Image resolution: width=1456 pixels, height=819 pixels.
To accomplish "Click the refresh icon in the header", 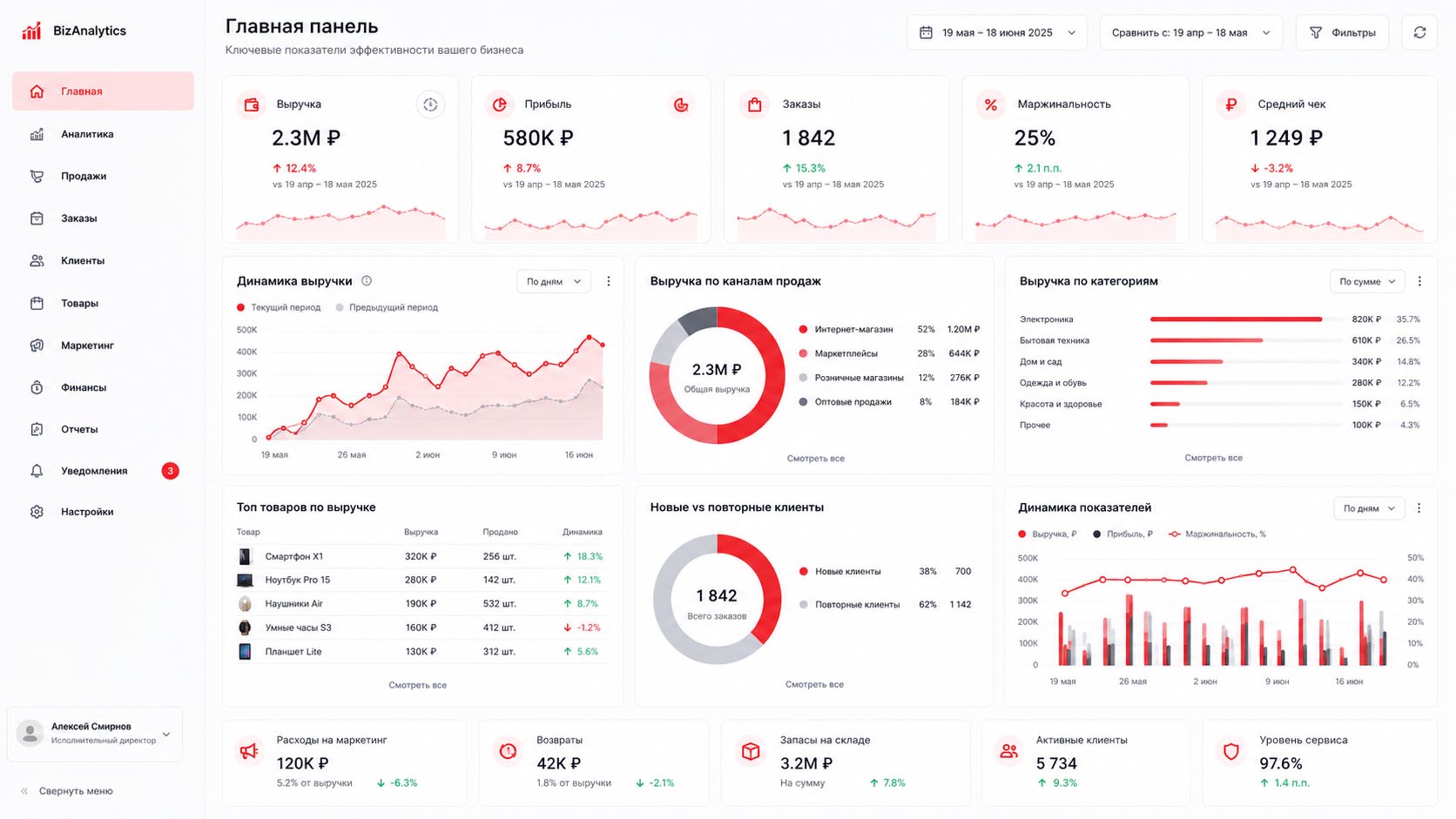I will (1419, 32).
